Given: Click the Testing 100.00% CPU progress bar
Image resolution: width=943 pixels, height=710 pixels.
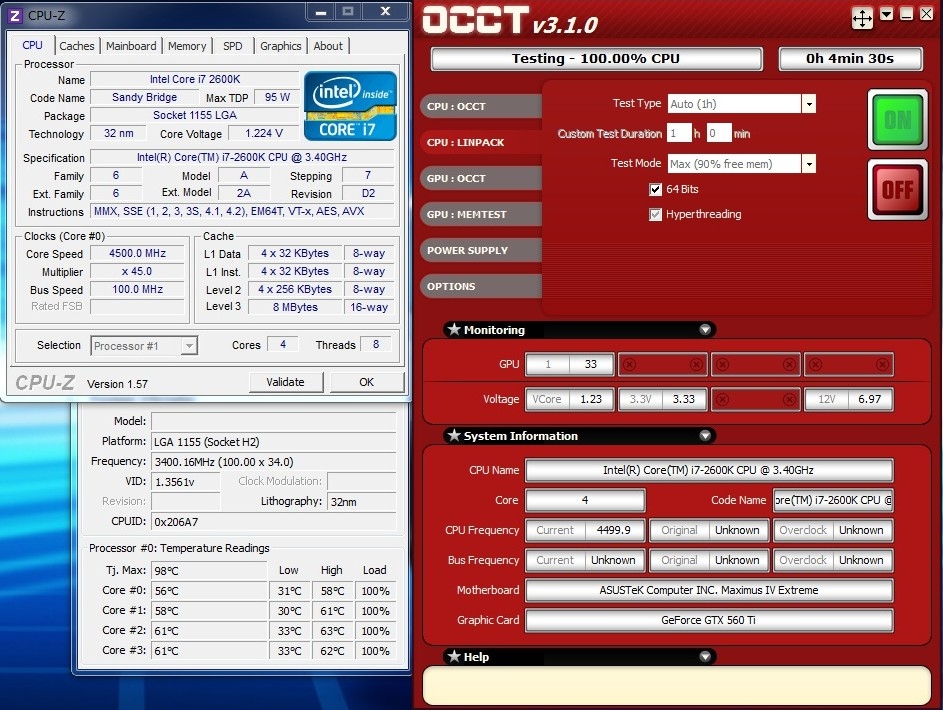Looking at the screenshot, I should coord(596,59).
